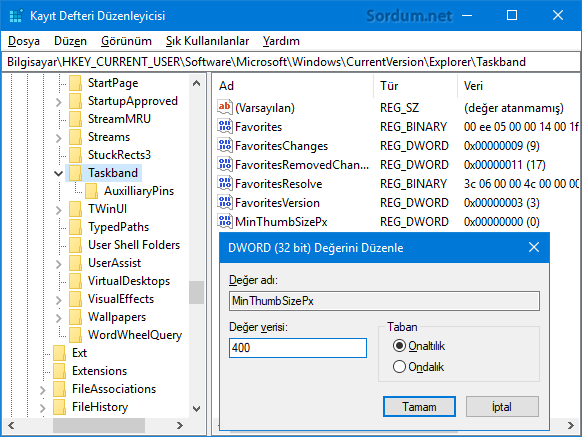582x437 pixels.
Task: Collapse the Taskband tree node
Action: pos(58,173)
